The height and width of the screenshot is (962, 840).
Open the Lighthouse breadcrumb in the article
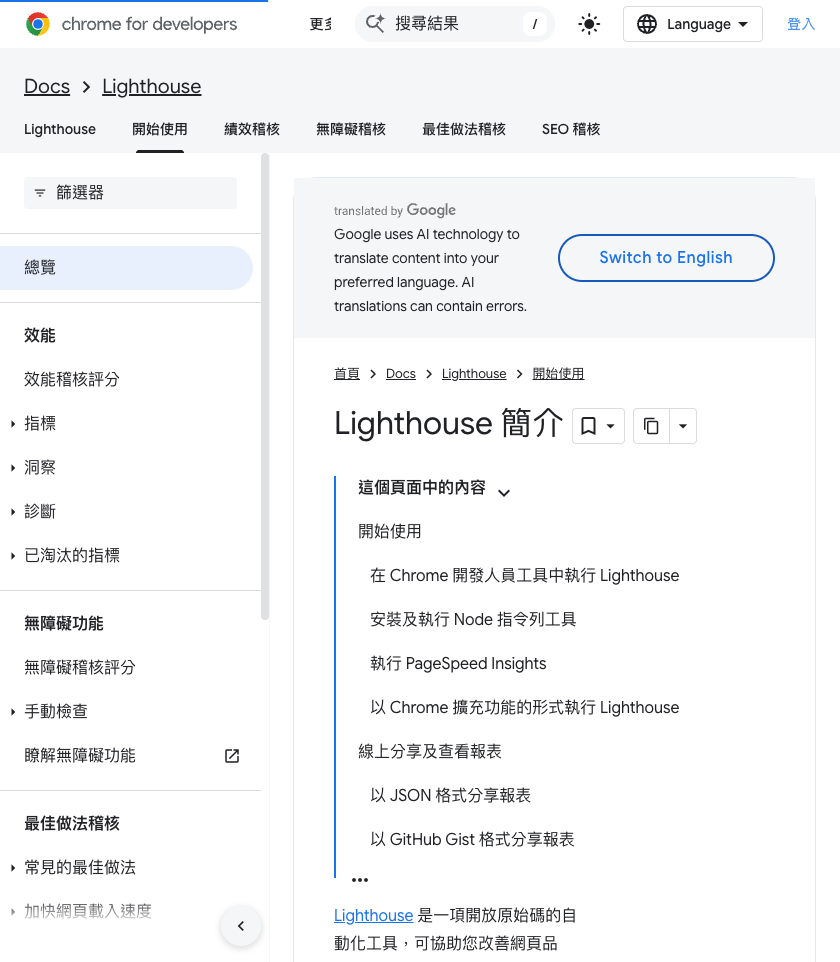474,374
